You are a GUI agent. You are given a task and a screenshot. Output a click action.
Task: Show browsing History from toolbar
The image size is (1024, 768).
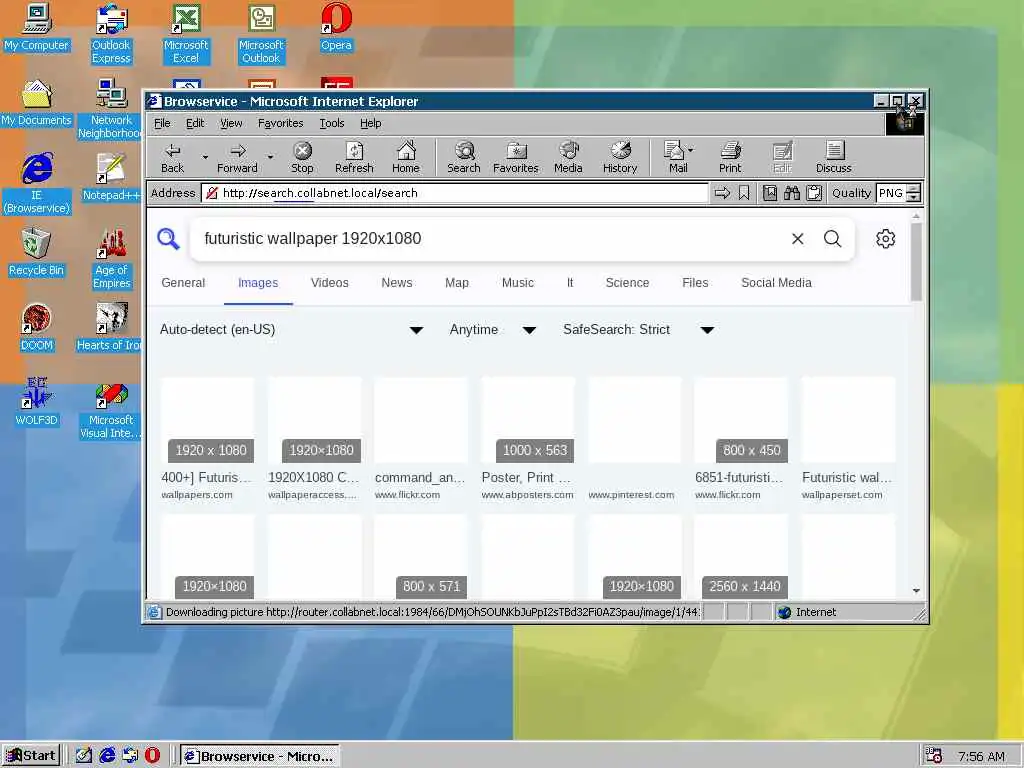620,158
